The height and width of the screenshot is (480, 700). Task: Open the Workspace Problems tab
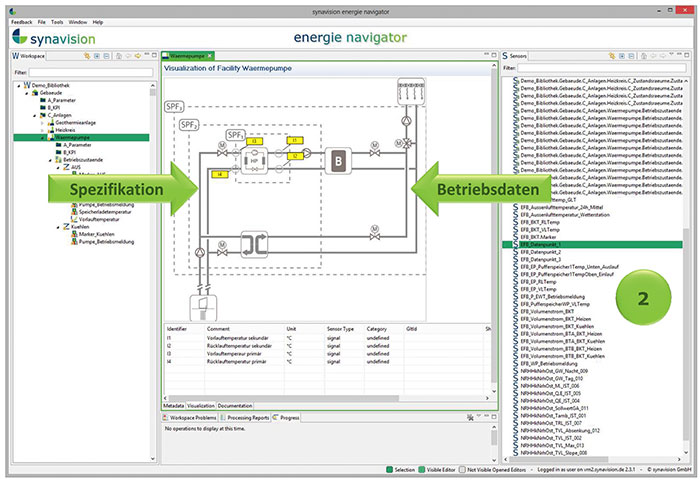(x=190, y=417)
